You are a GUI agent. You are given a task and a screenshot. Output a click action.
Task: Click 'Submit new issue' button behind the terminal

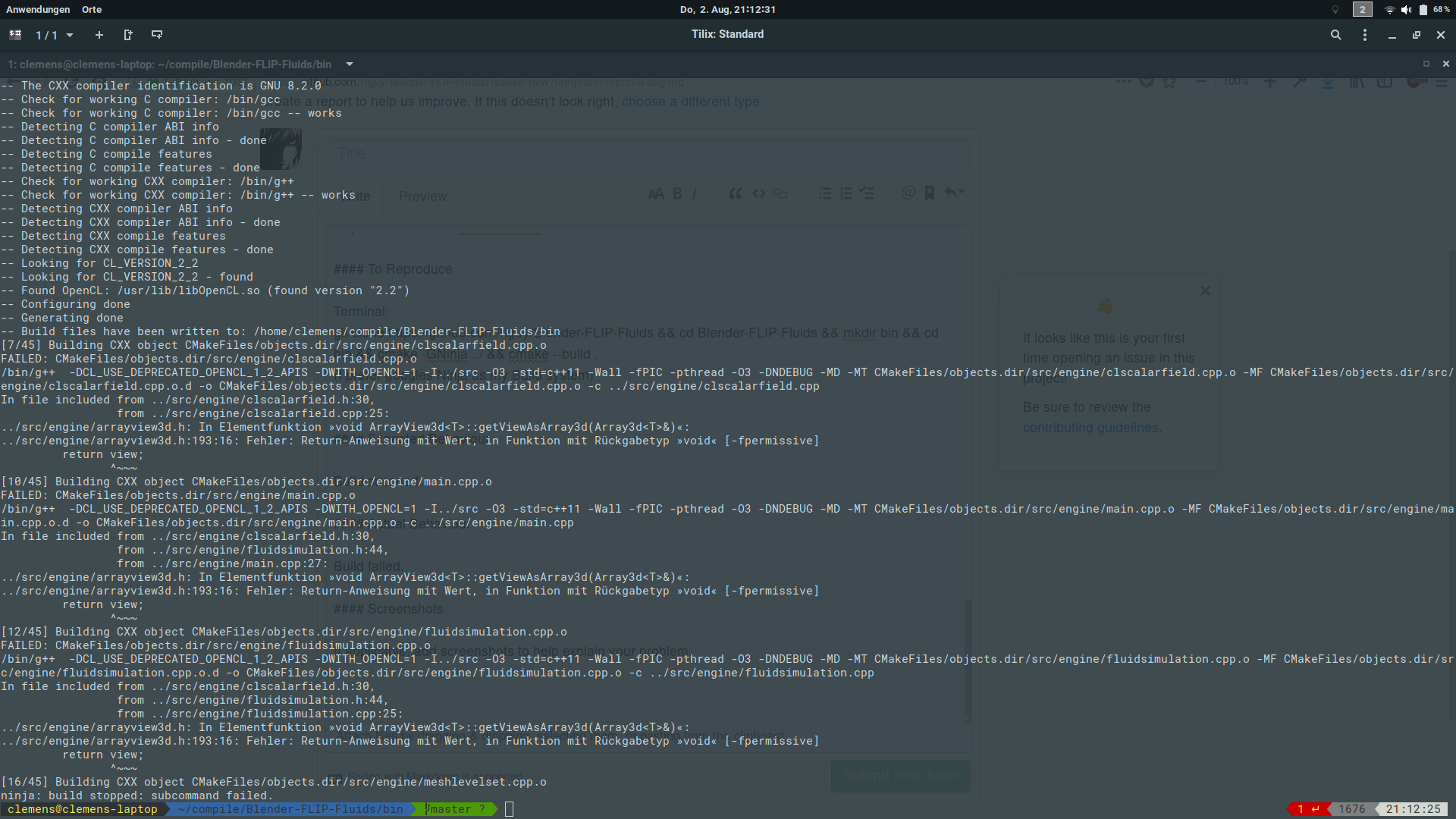tap(900, 776)
